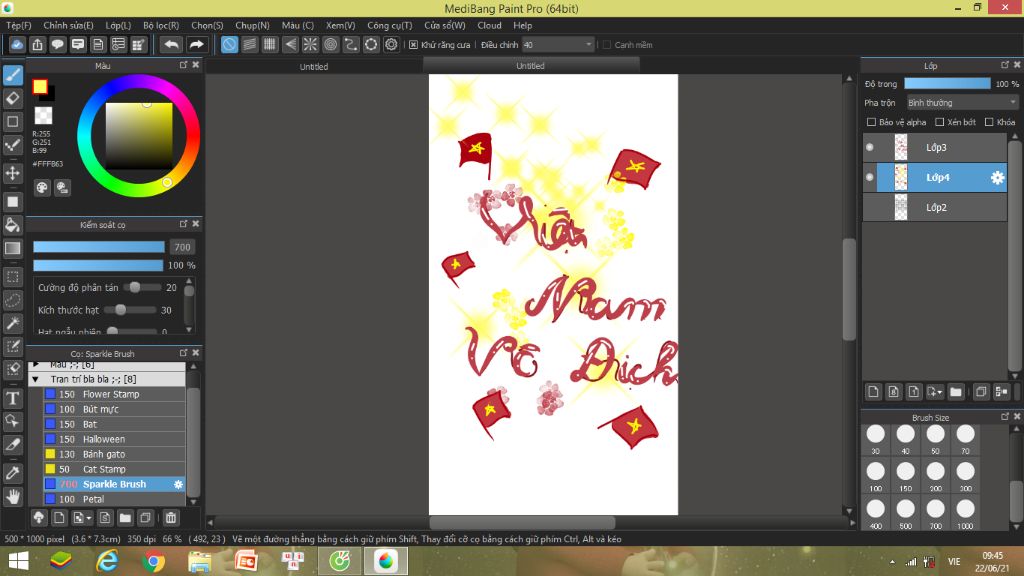
Task: Select the Cat Stamp brush
Action: pyautogui.click(x=114, y=469)
